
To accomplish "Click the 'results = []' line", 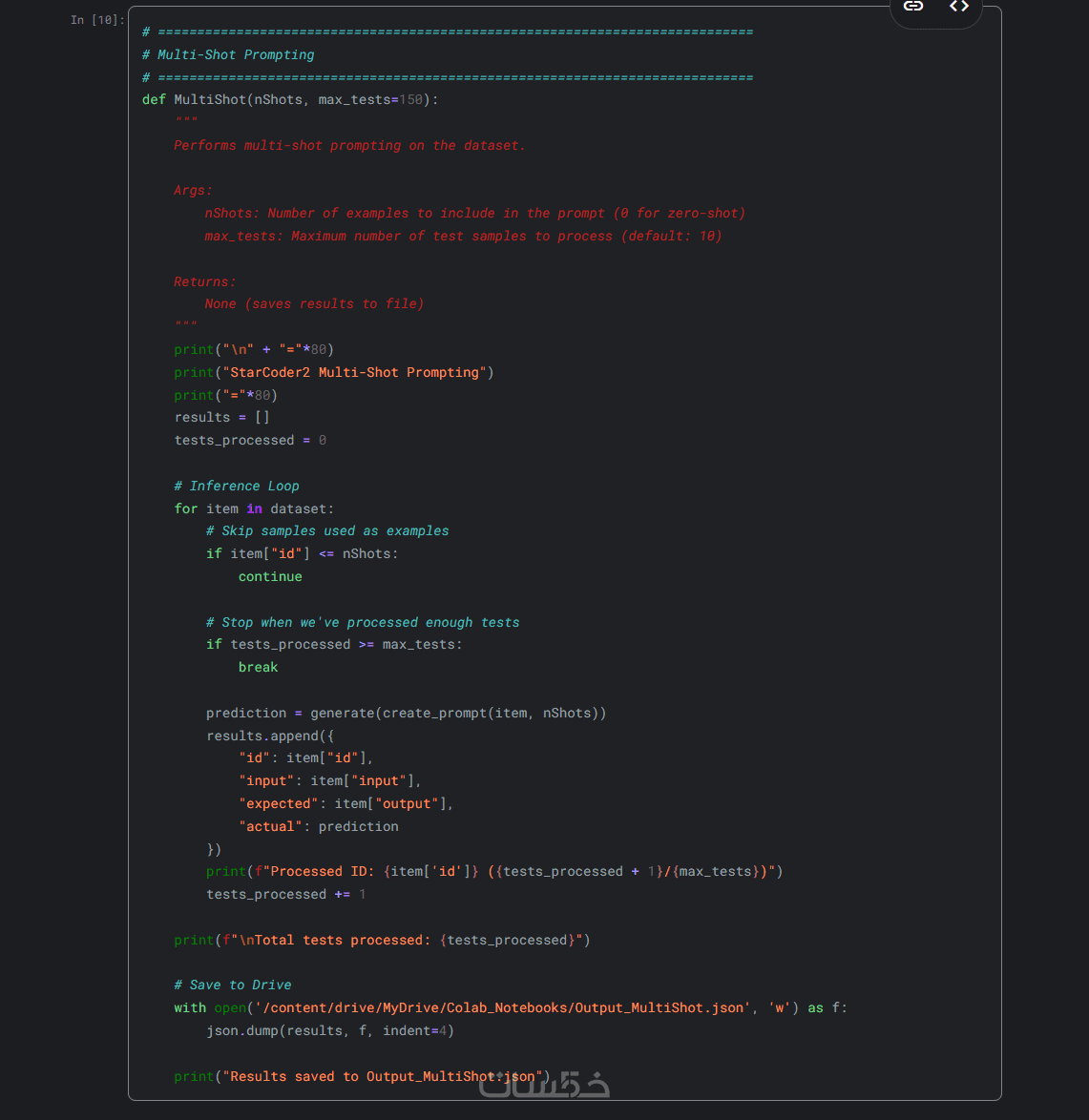I will coord(221,417).
